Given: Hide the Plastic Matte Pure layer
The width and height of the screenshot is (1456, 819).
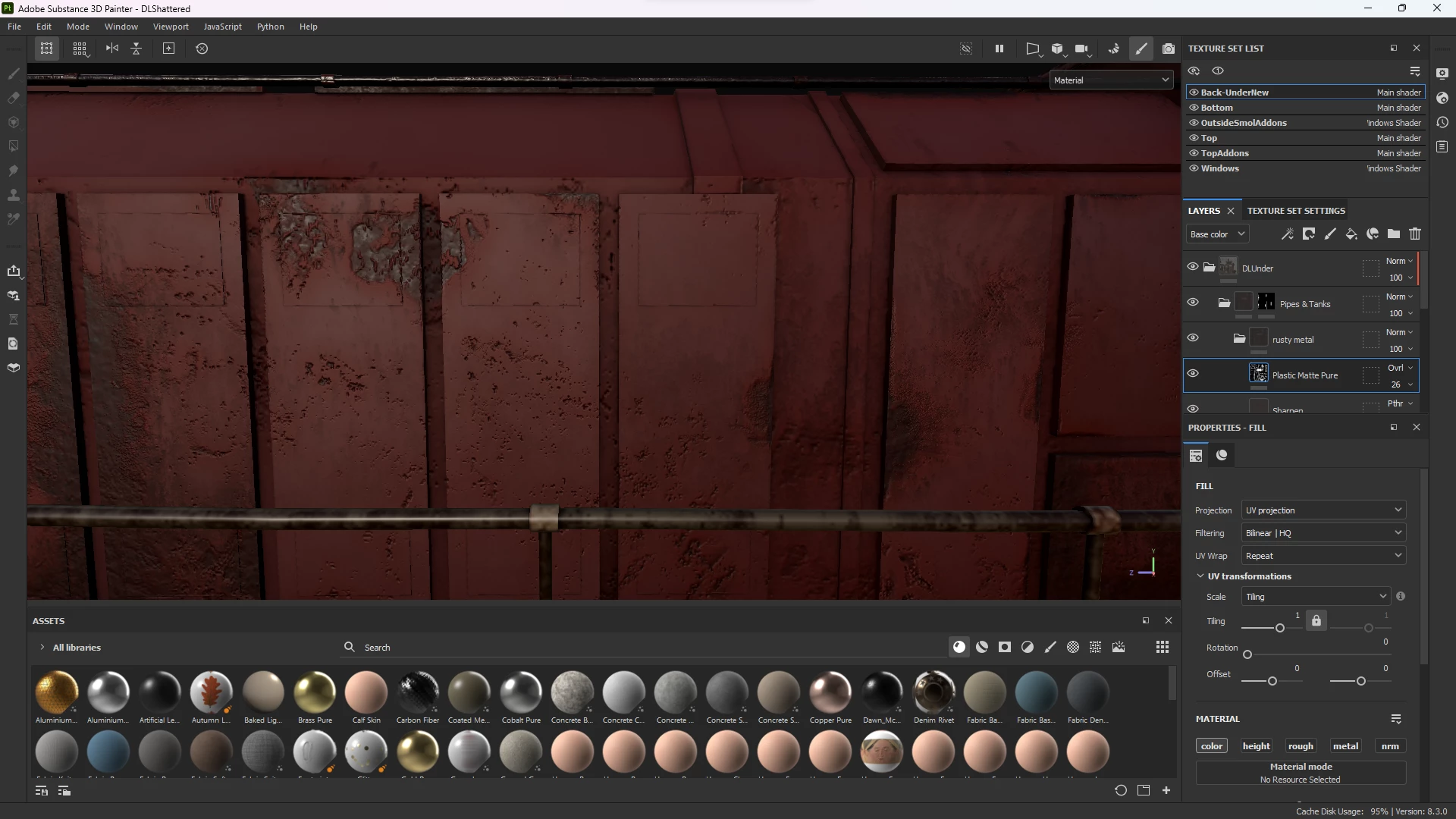Looking at the screenshot, I should pos(1193,373).
